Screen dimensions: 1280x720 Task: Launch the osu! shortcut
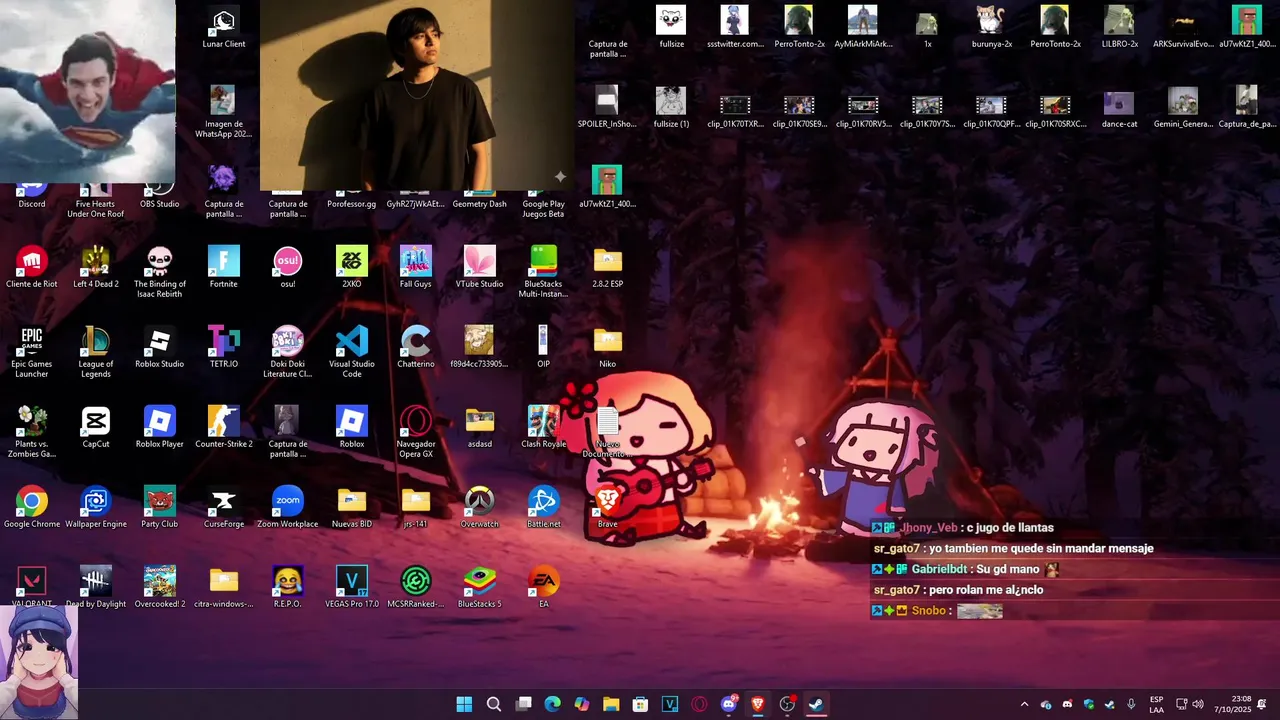point(288,268)
